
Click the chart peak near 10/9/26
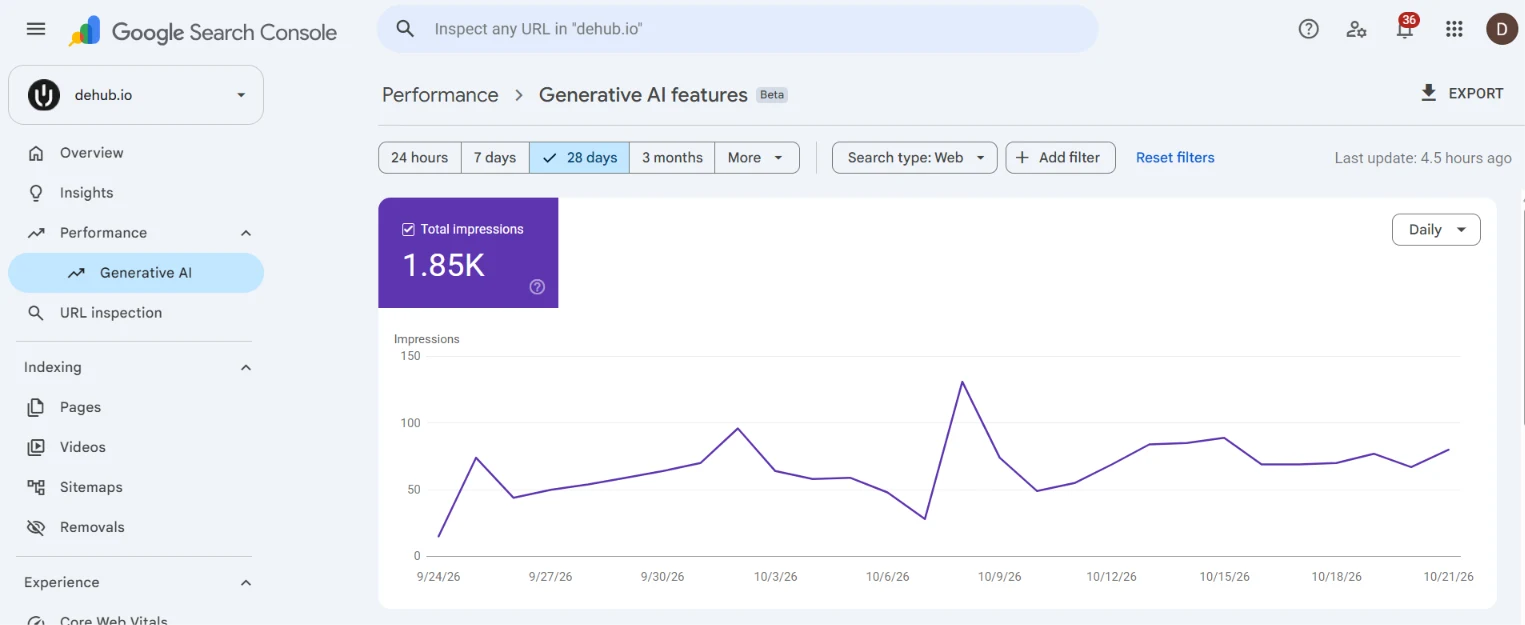click(962, 382)
